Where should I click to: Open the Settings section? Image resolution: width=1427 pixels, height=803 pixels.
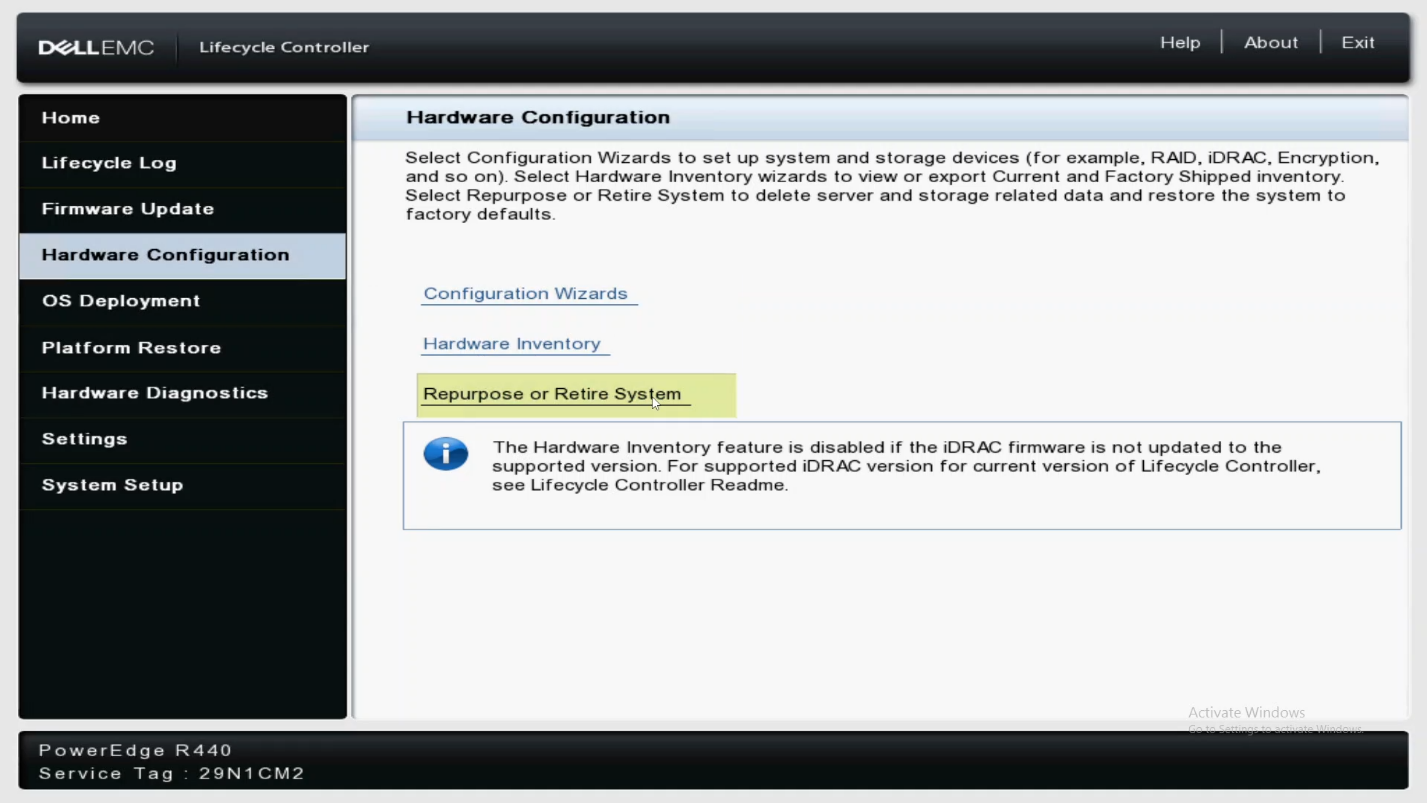(84, 439)
